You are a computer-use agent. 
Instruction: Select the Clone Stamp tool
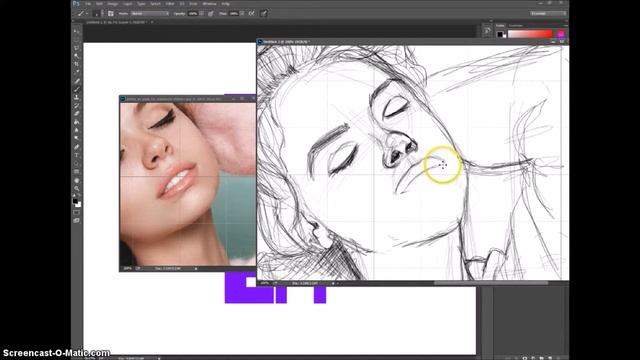coord(77,97)
